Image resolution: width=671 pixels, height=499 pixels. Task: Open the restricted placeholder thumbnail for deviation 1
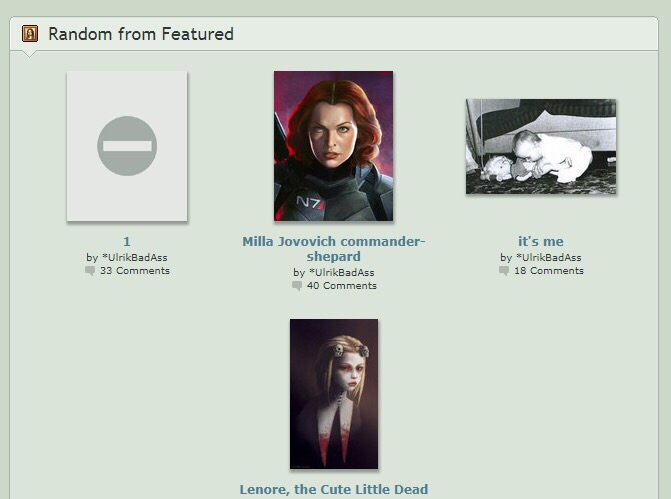127,146
